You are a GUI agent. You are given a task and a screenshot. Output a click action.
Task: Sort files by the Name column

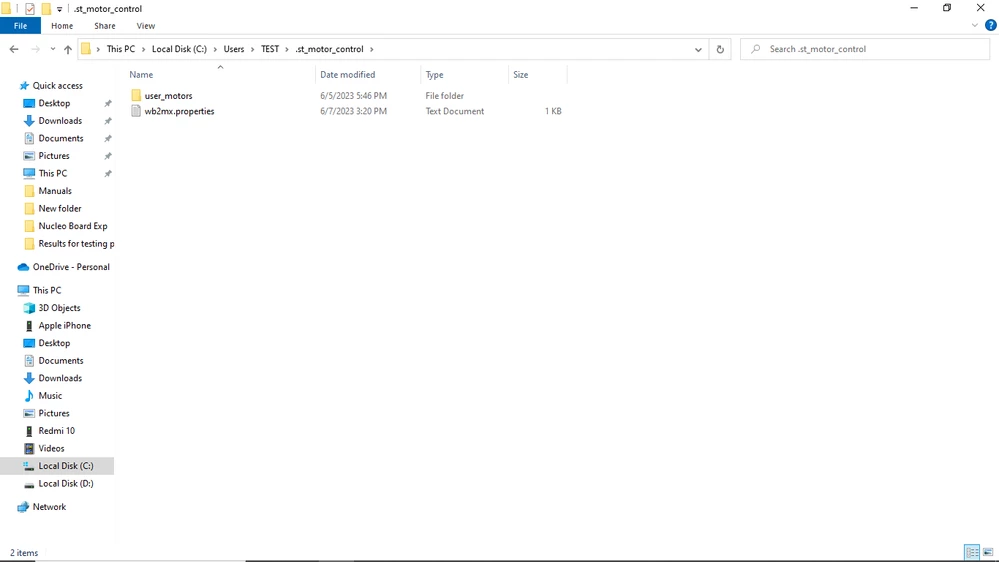point(220,75)
